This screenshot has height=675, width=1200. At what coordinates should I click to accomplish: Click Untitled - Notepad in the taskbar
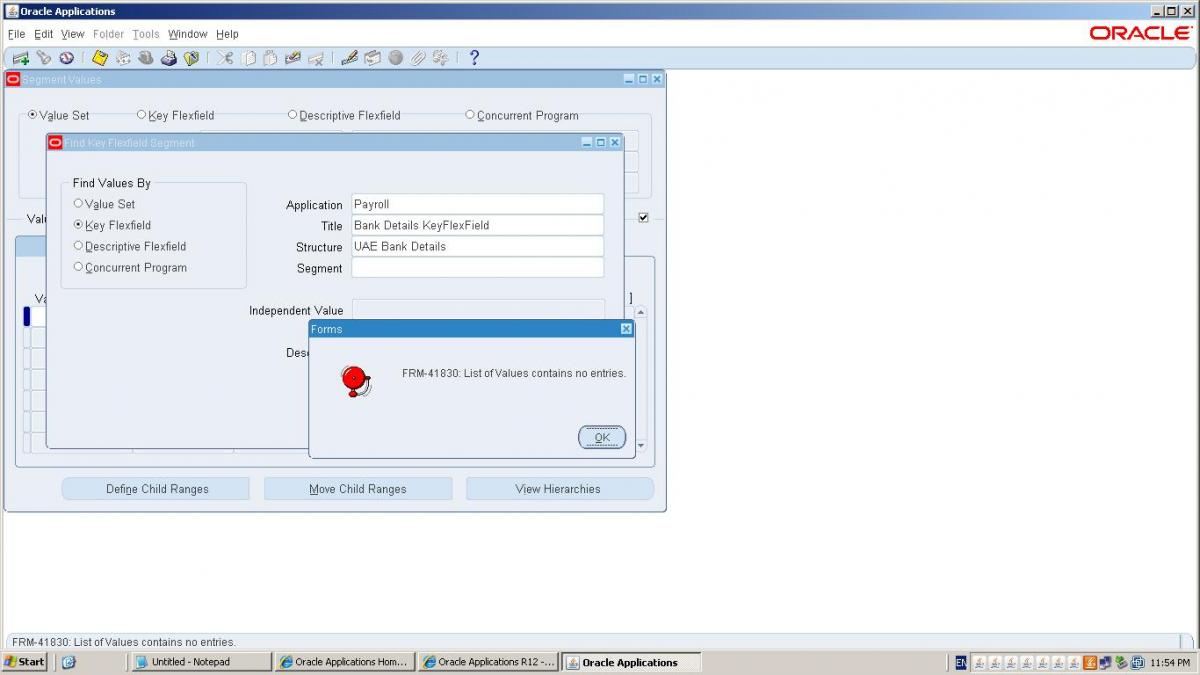point(200,661)
